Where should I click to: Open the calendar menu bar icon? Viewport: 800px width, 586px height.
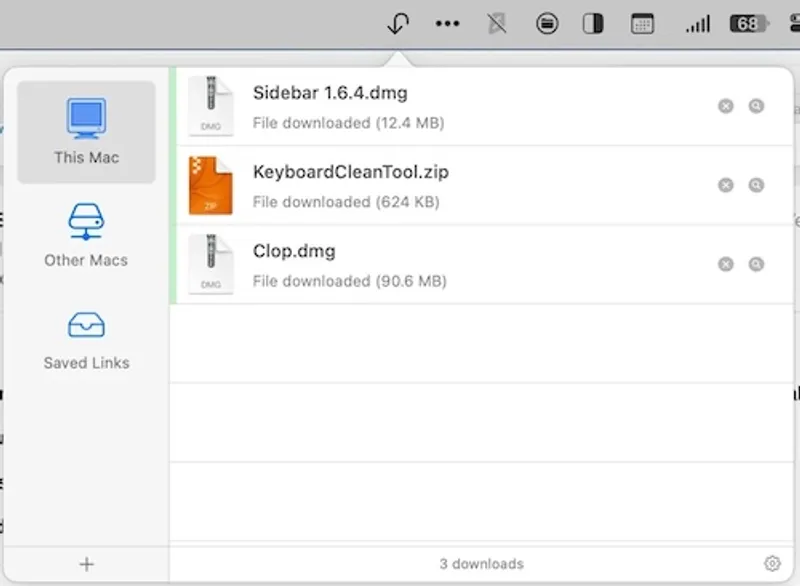pos(642,23)
